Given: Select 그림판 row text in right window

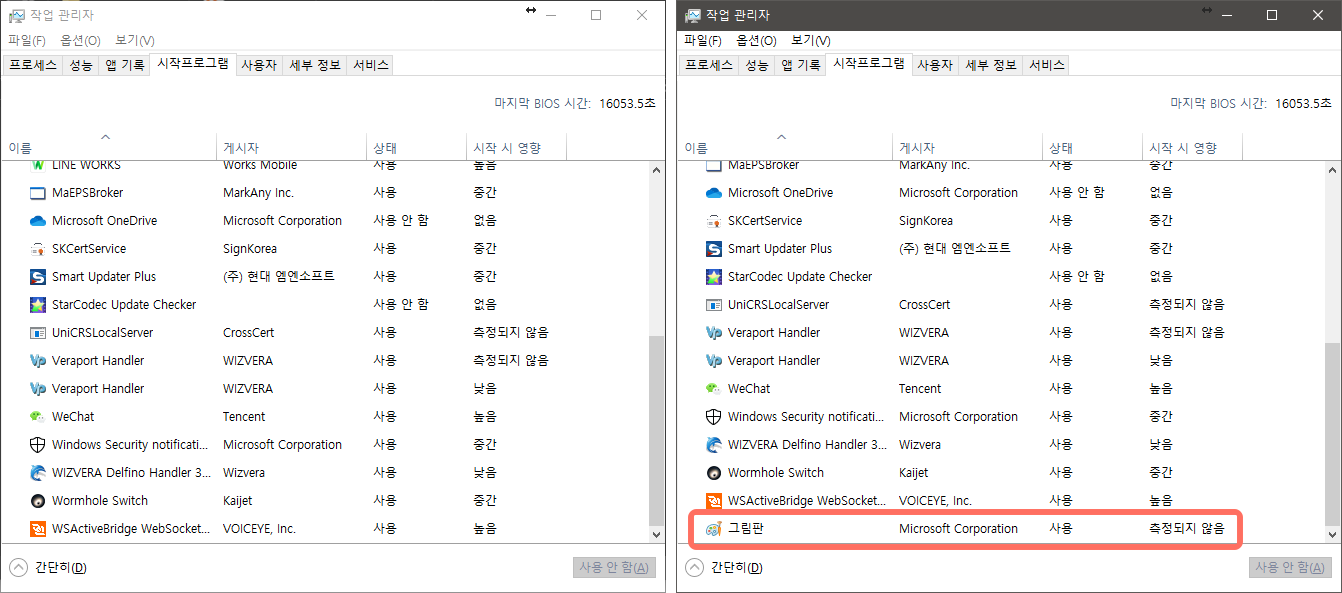Looking at the screenshot, I should pyautogui.click(x=747, y=529).
